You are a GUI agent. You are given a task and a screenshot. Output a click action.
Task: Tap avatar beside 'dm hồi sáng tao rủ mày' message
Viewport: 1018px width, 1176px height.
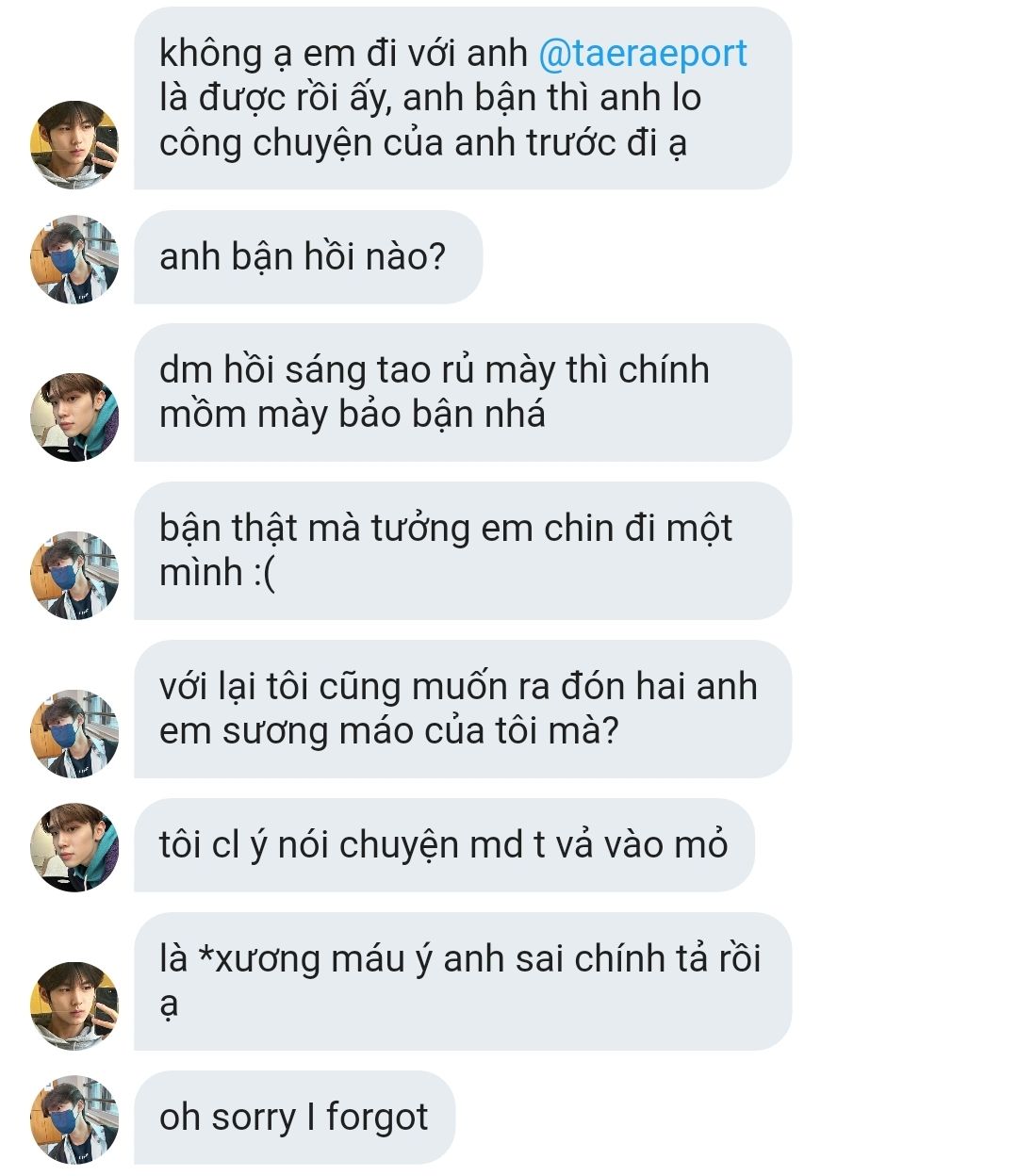pyautogui.click(x=74, y=416)
